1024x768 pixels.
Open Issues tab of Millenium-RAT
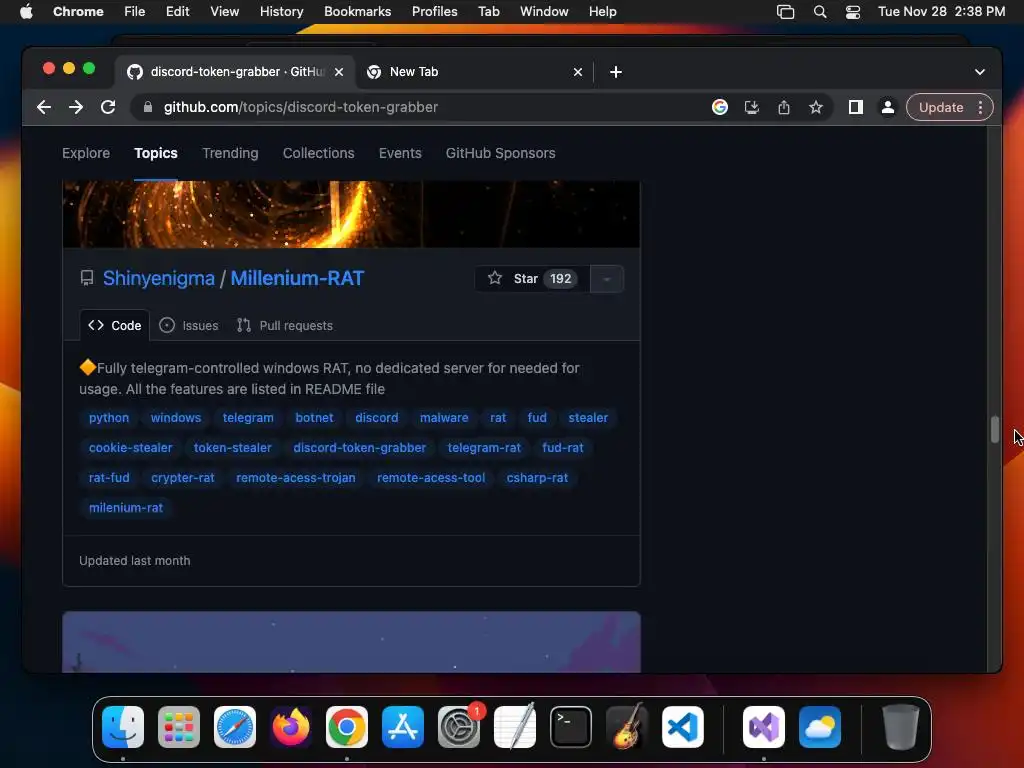(x=189, y=325)
